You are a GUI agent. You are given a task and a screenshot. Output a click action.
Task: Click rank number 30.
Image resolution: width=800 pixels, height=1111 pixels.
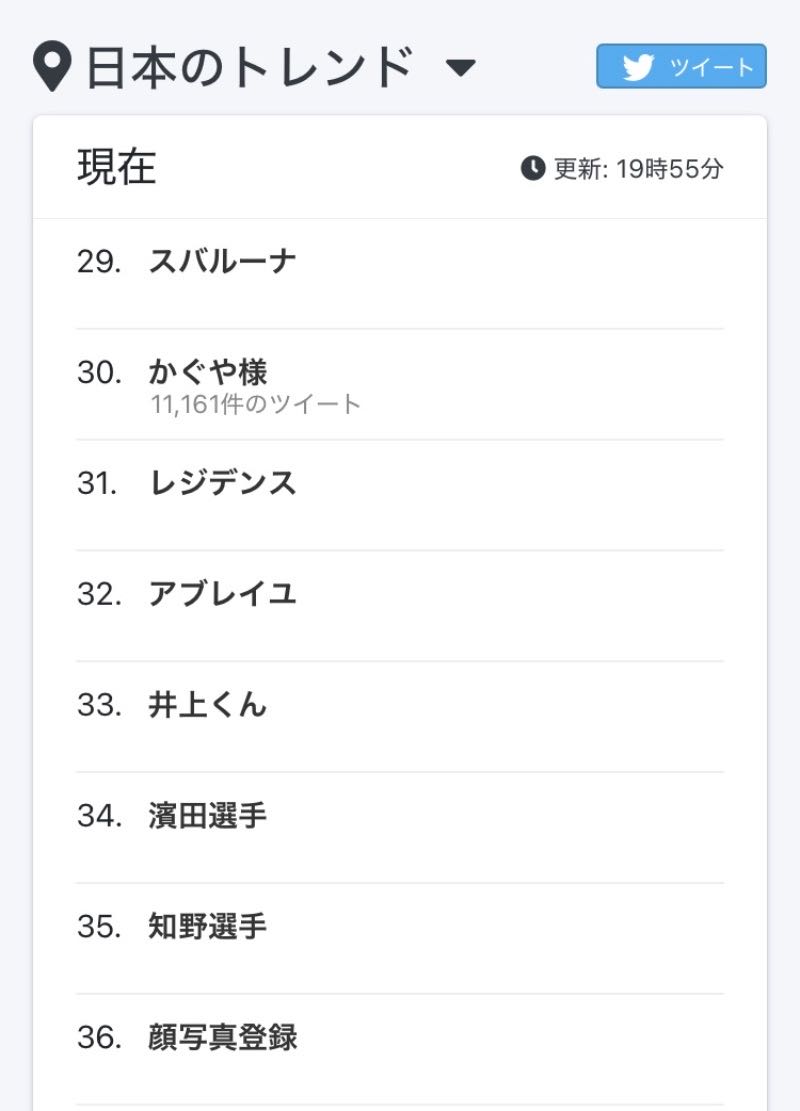point(99,373)
